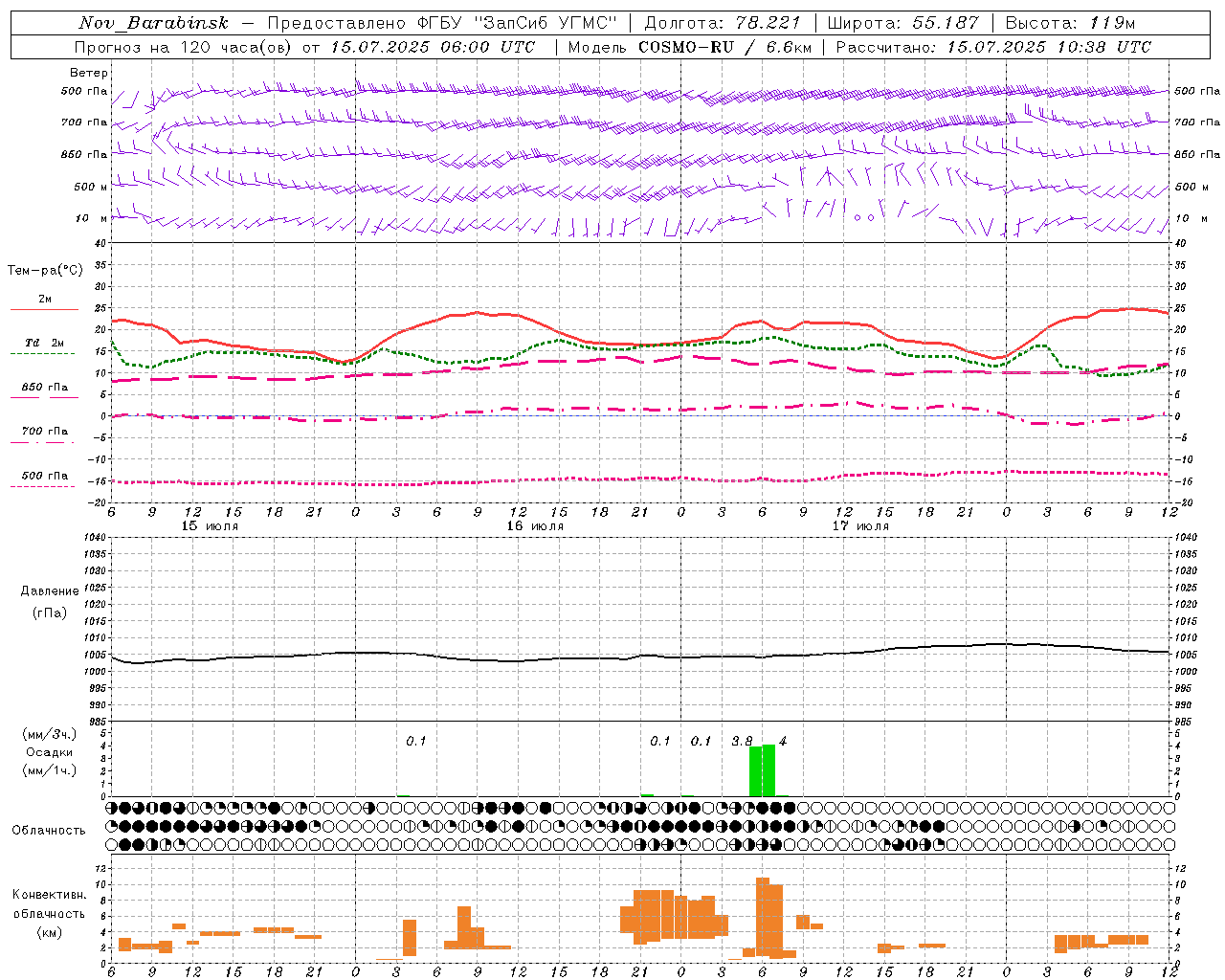
Task: Click the Td 2м dew point legend entry
Action: pyautogui.click(x=44, y=346)
